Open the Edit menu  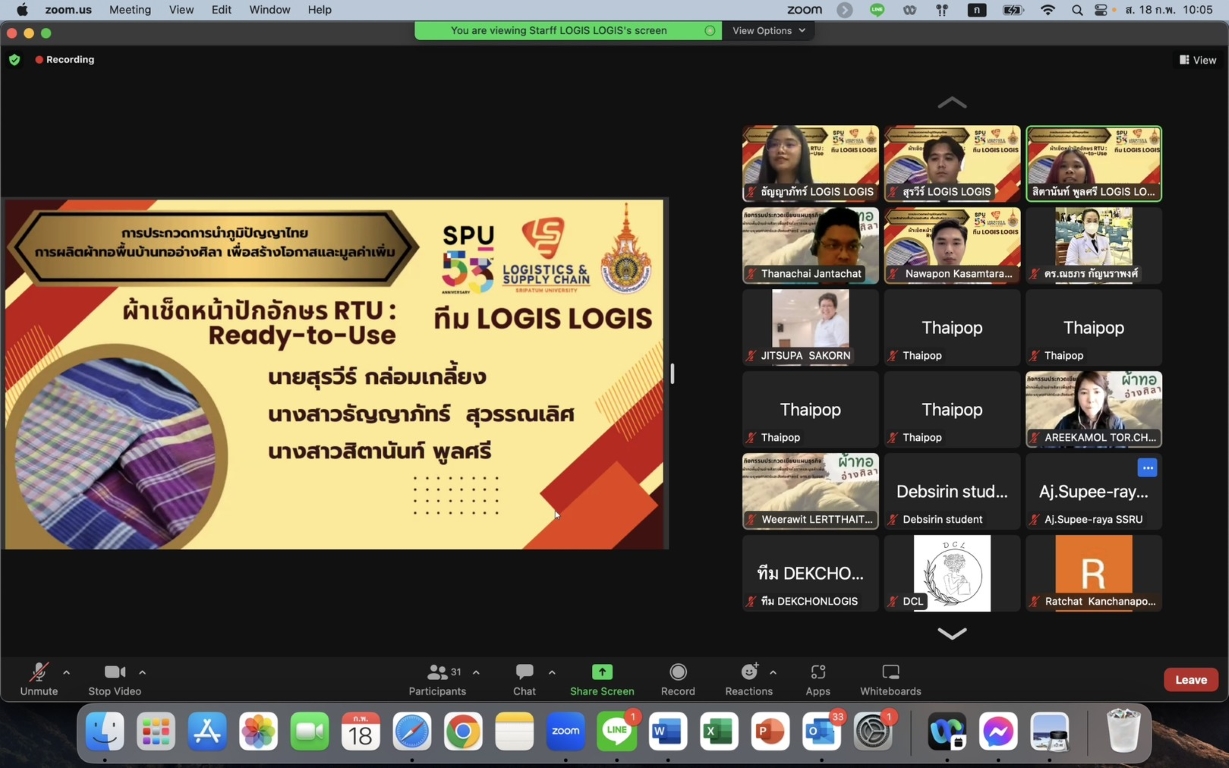click(x=222, y=10)
